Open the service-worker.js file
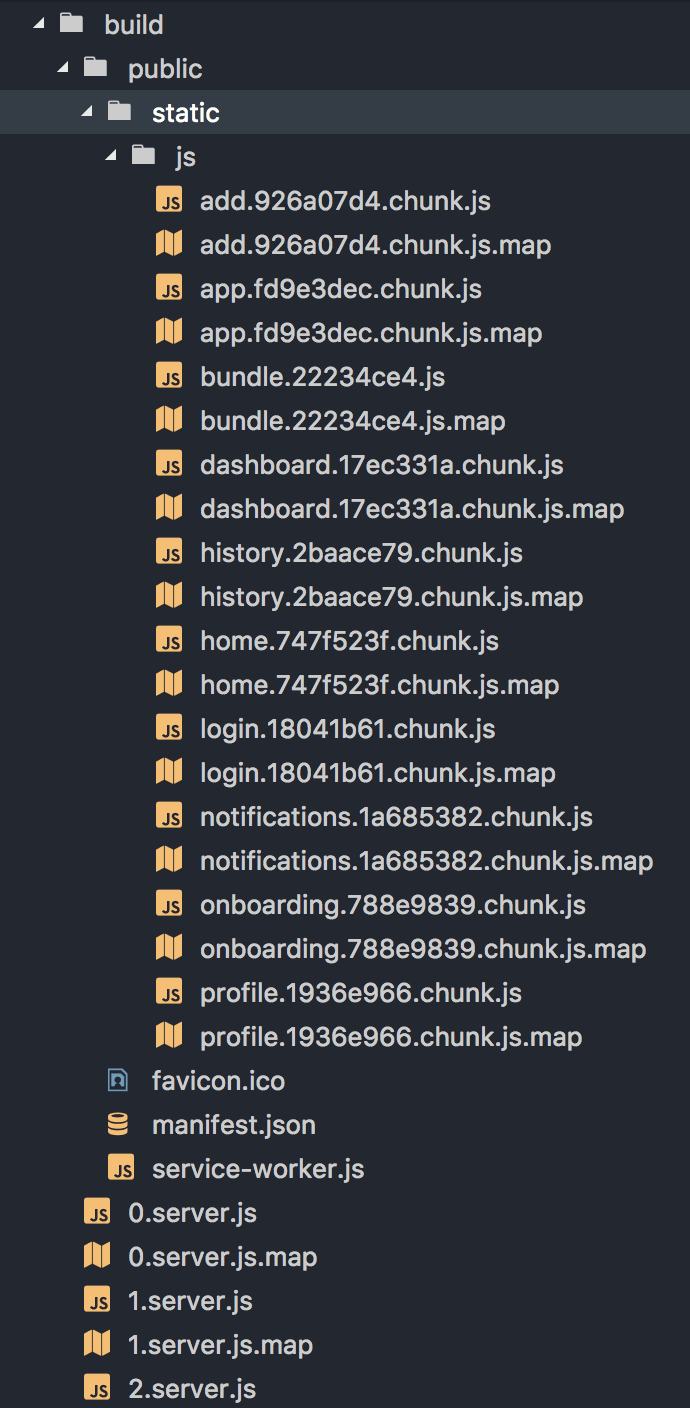 tap(258, 1169)
